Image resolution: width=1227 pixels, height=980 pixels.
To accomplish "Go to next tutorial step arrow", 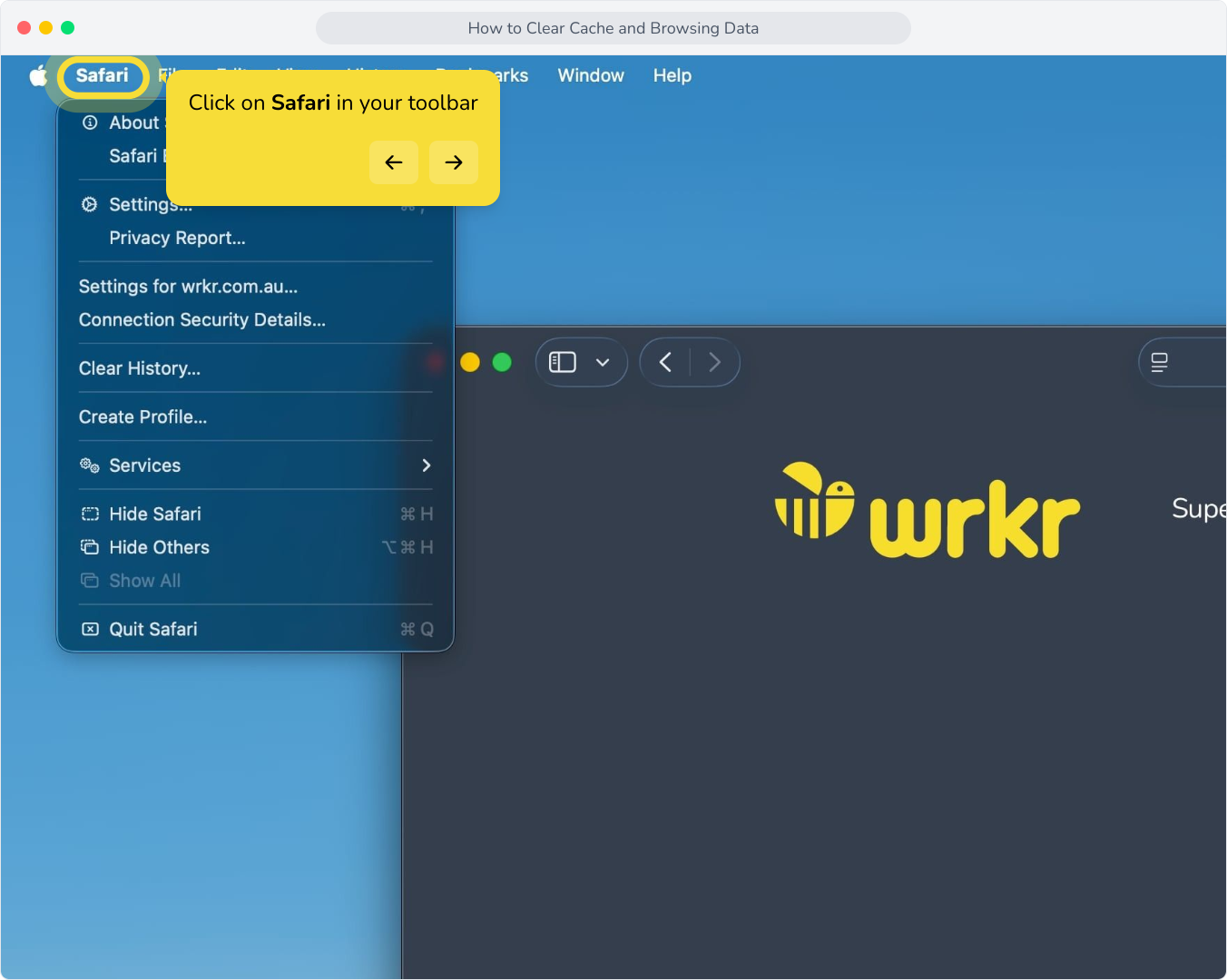I will (454, 162).
